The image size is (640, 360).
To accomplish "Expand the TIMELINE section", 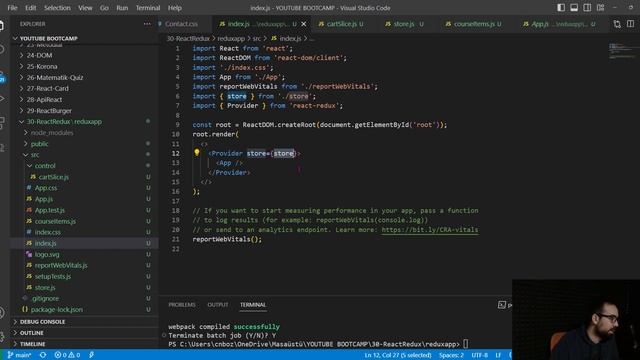I will [x=33, y=344].
